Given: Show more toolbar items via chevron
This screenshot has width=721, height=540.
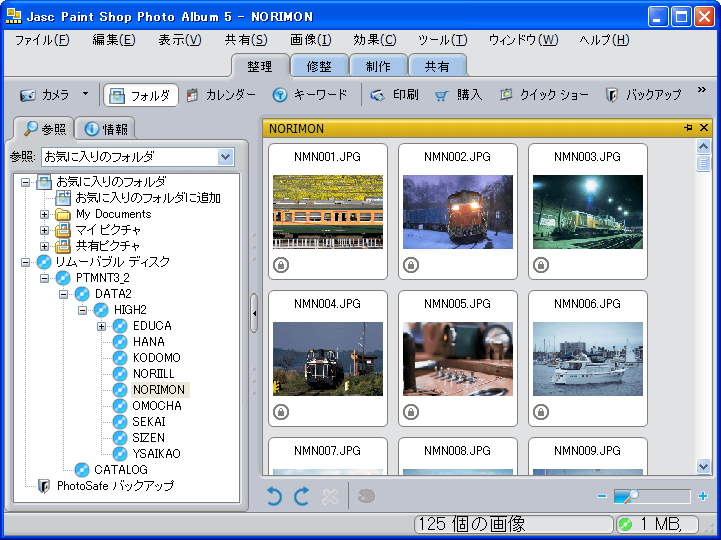Looking at the screenshot, I should pos(701,90).
